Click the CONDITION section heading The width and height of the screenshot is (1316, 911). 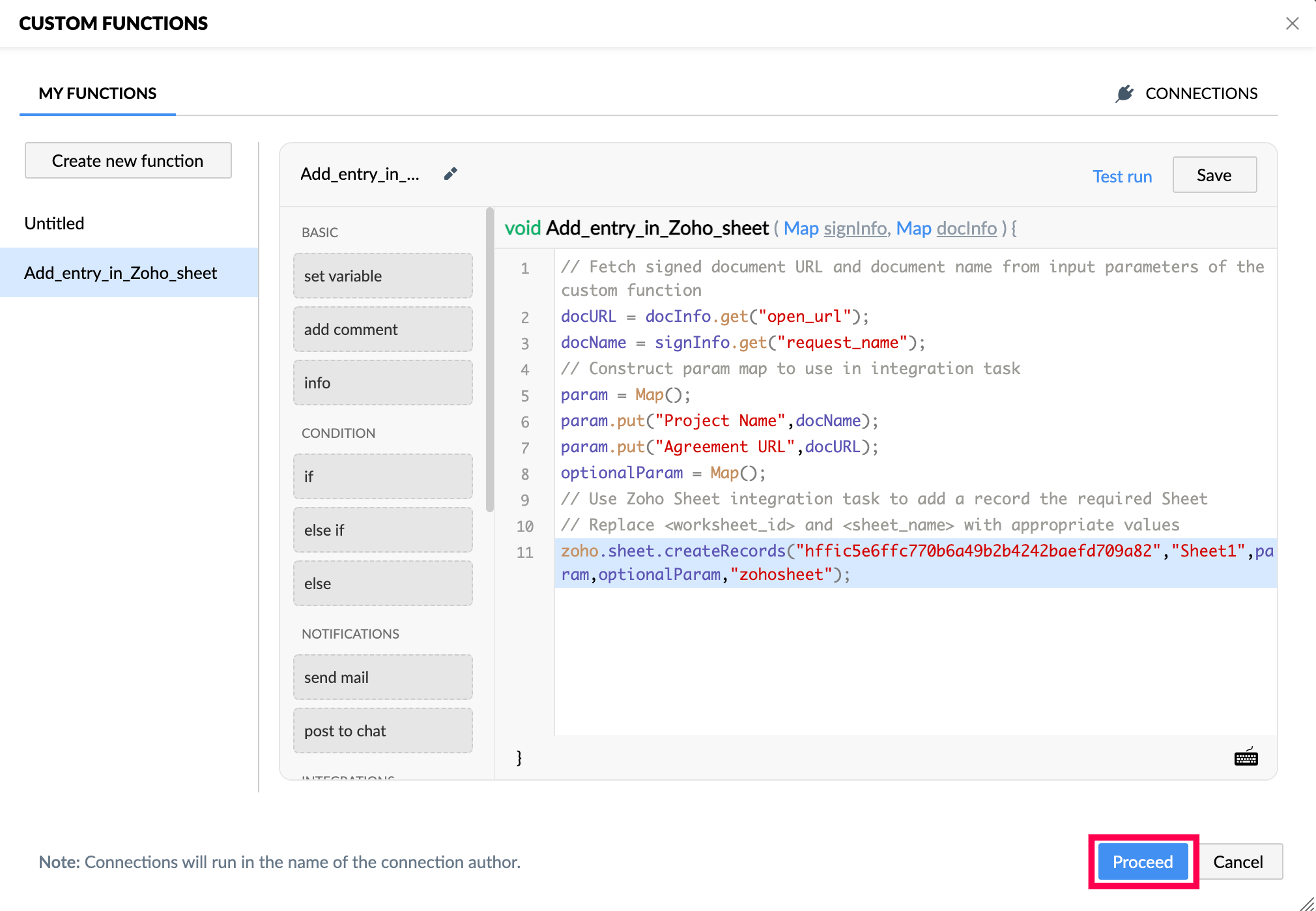point(338,433)
